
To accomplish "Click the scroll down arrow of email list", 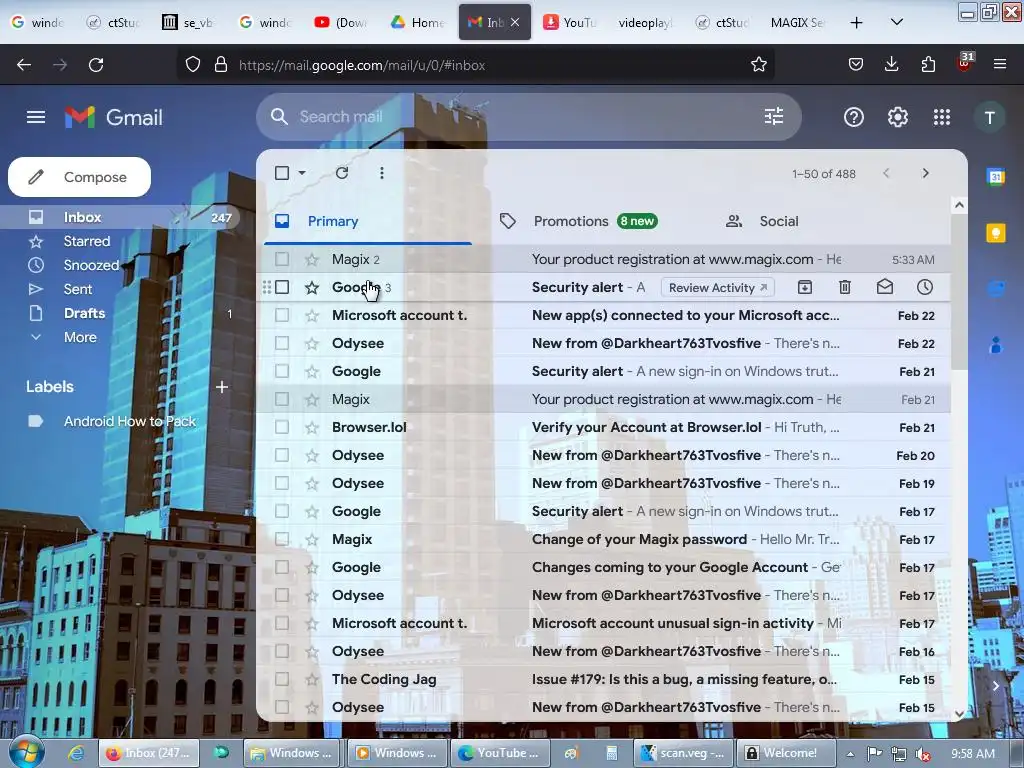I will [959, 714].
